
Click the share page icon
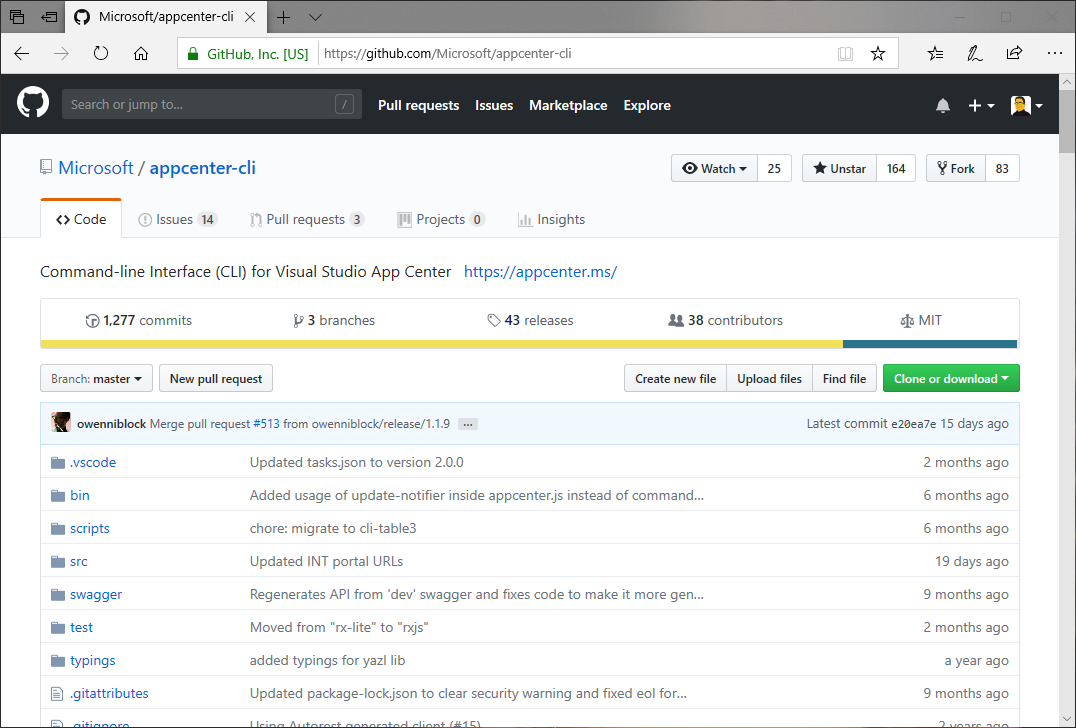coord(1014,54)
